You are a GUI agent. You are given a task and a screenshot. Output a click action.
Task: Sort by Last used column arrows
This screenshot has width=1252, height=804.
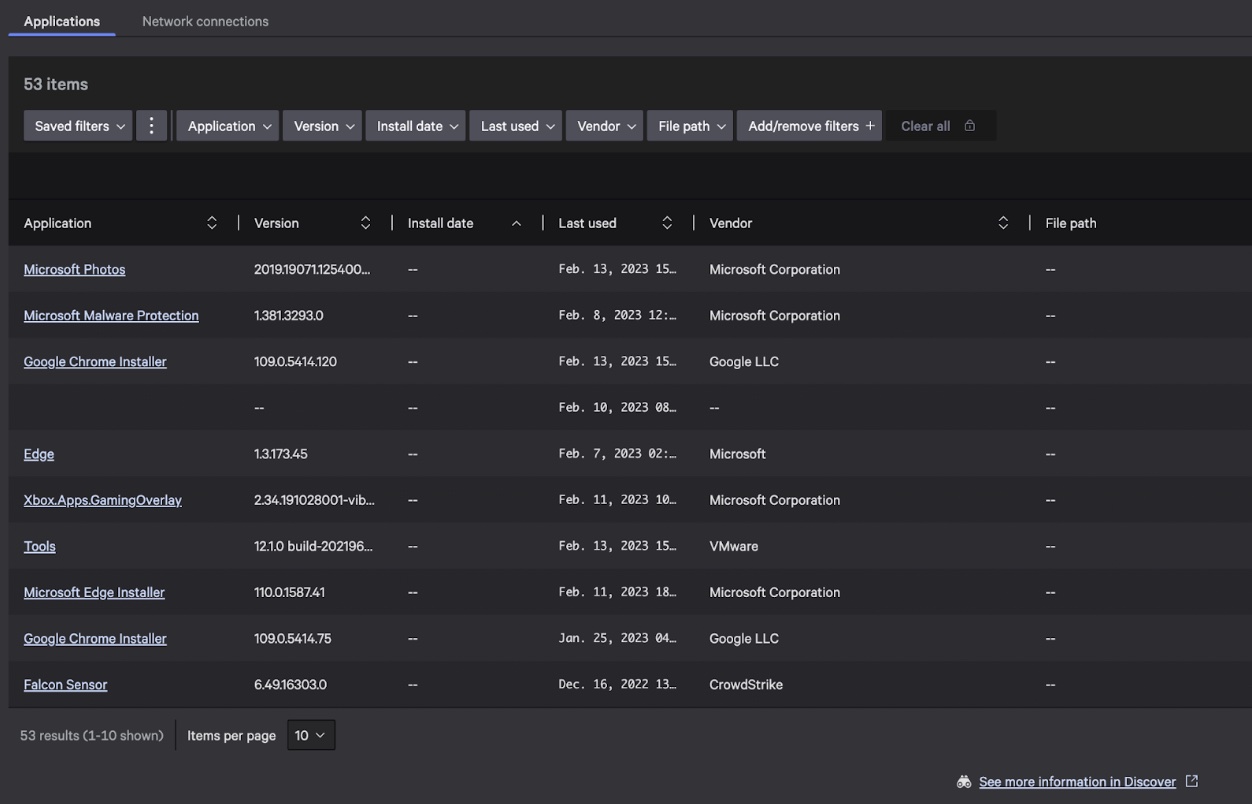[x=667, y=223]
